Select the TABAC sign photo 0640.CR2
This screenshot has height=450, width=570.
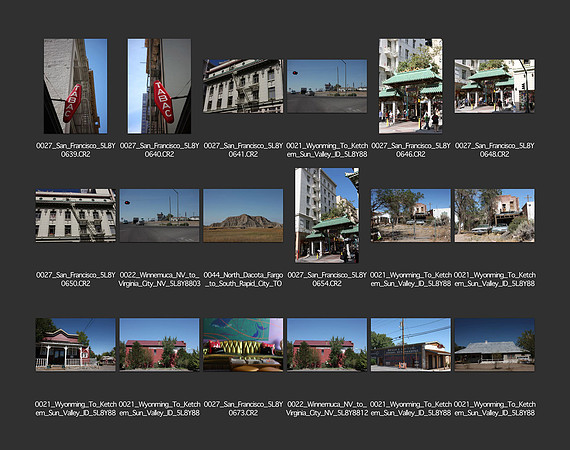[x=159, y=86]
